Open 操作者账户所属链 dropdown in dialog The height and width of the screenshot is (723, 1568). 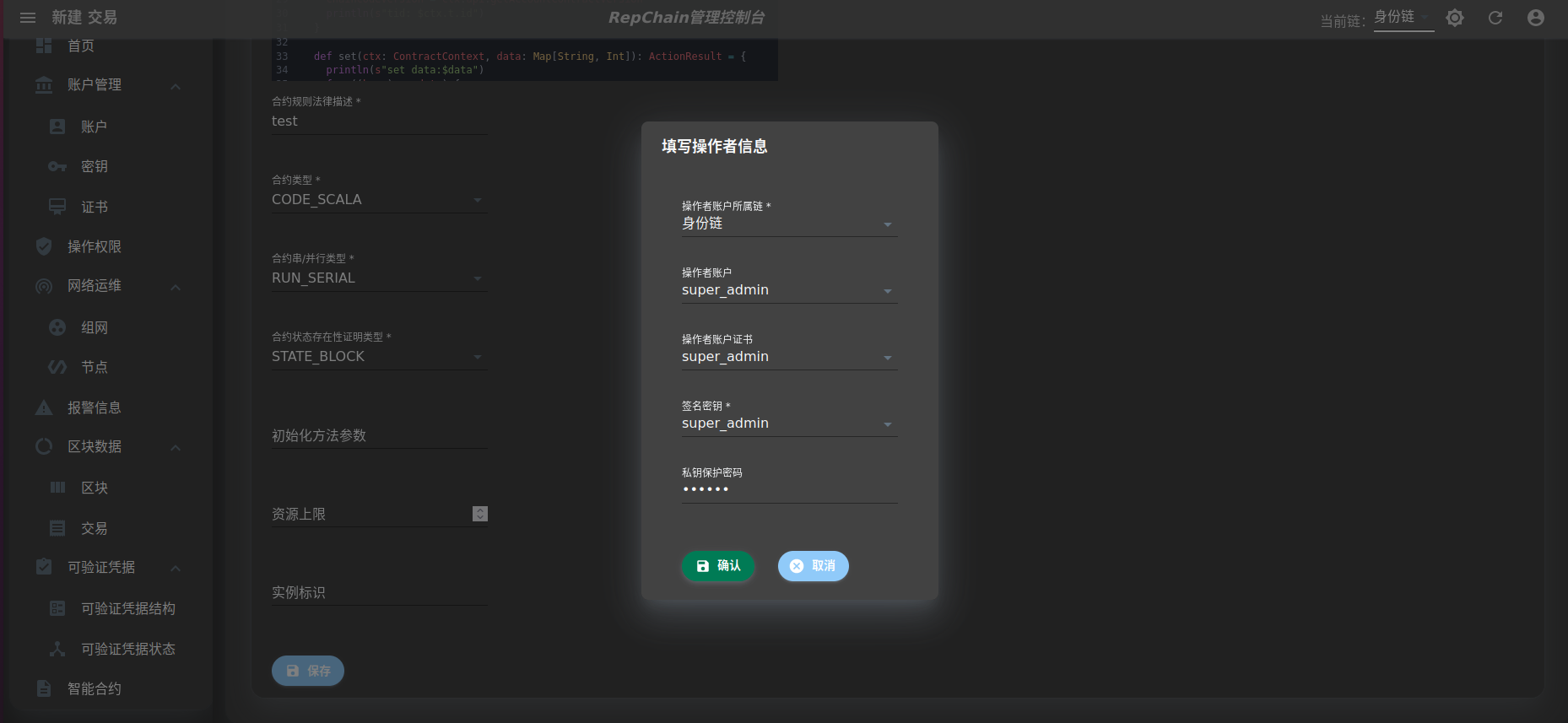[x=789, y=224]
